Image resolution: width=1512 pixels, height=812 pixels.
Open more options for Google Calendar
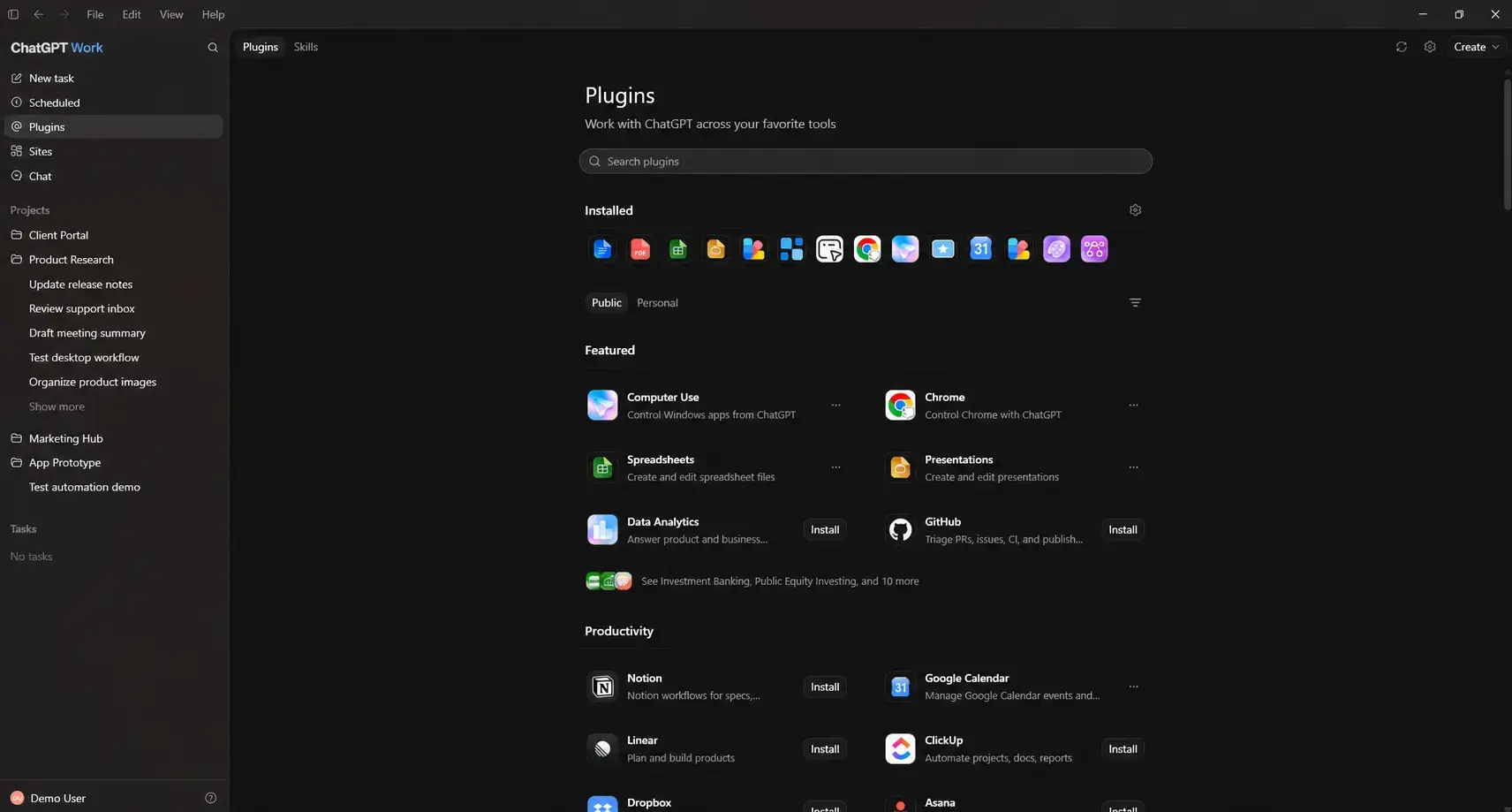click(x=1134, y=687)
